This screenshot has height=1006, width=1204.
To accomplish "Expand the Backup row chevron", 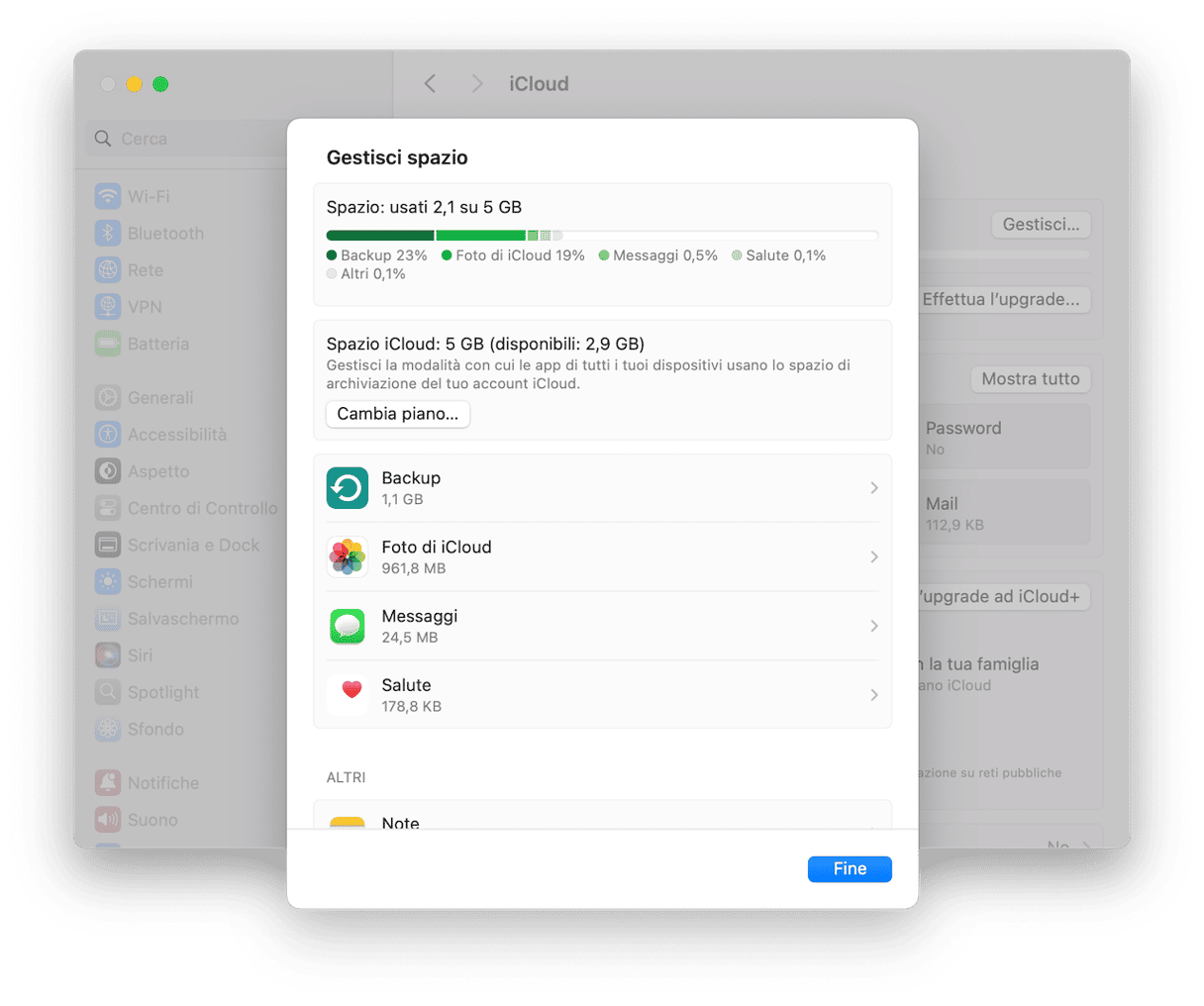I will (874, 488).
